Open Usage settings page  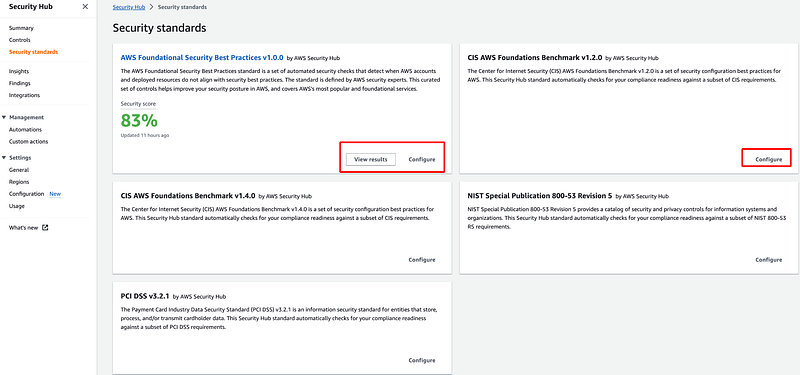tap(16, 206)
